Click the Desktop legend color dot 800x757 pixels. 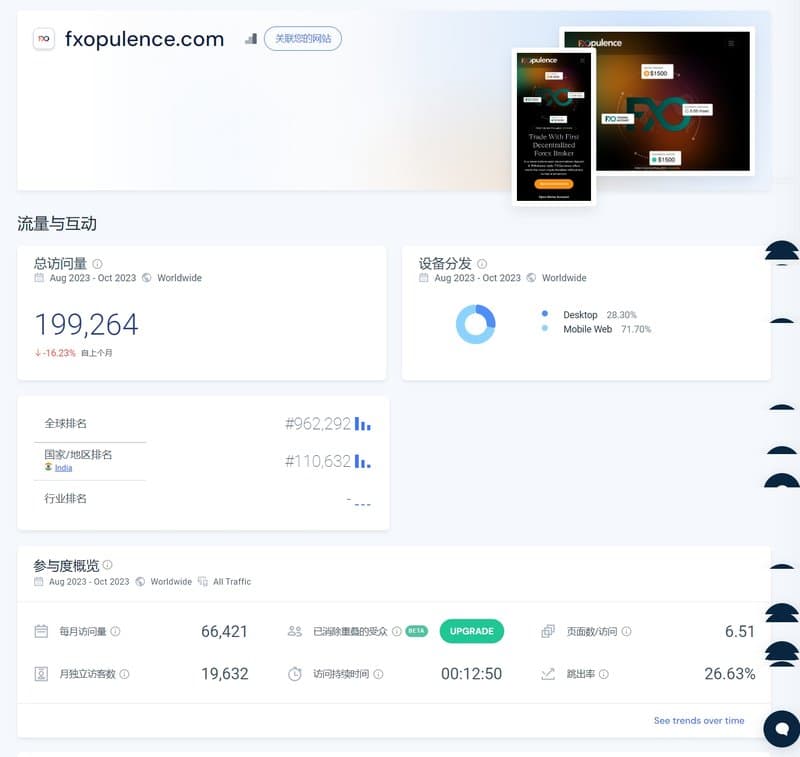point(545,314)
